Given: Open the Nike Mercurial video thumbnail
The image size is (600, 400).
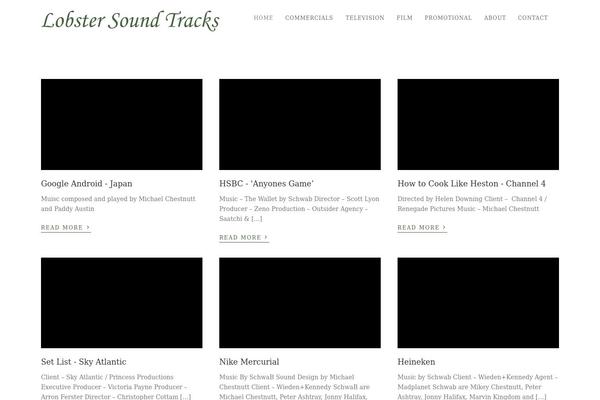Looking at the screenshot, I should (300, 303).
